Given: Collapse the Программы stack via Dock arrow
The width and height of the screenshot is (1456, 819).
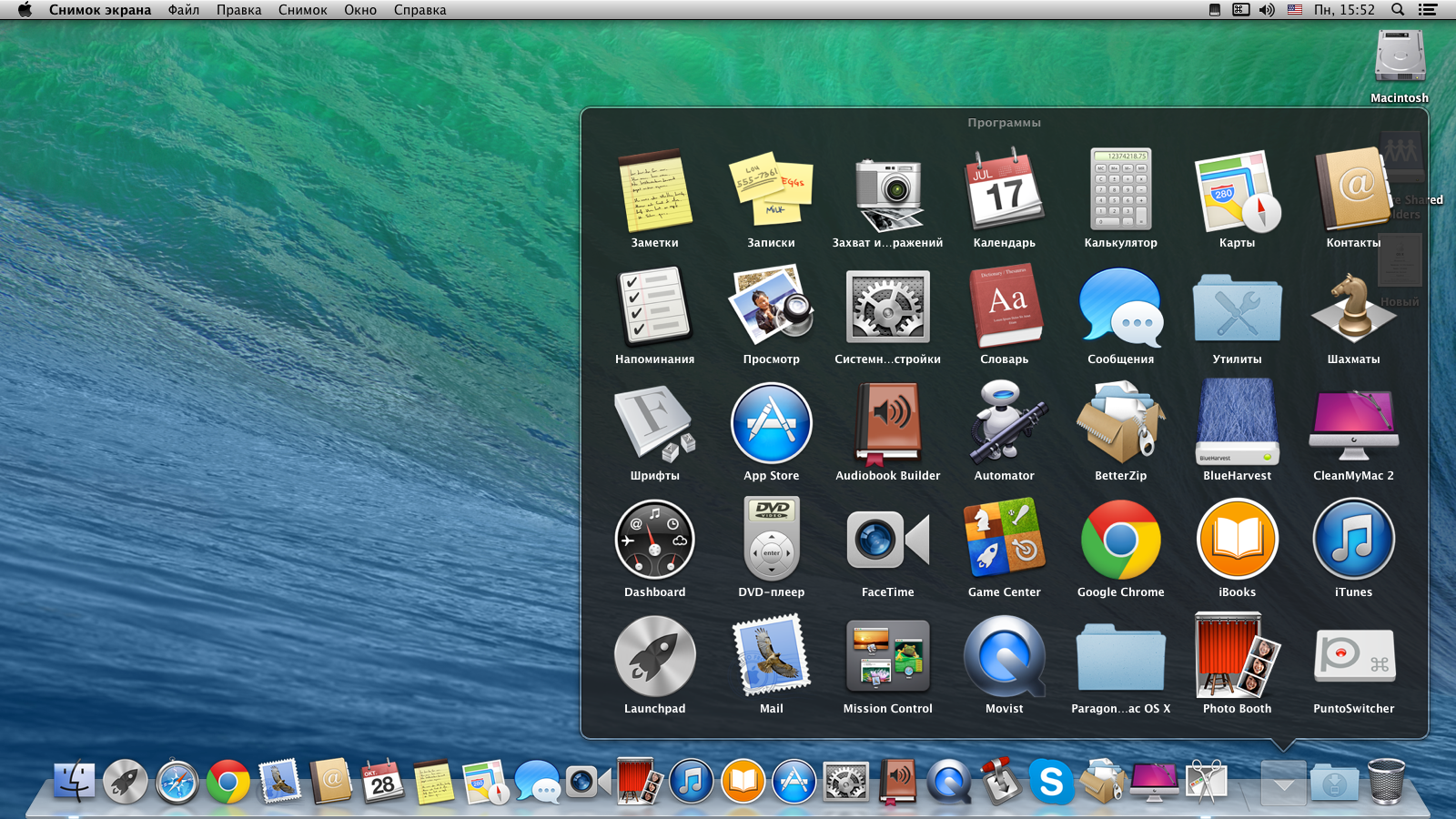Looking at the screenshot, I should pos(1283,783).
